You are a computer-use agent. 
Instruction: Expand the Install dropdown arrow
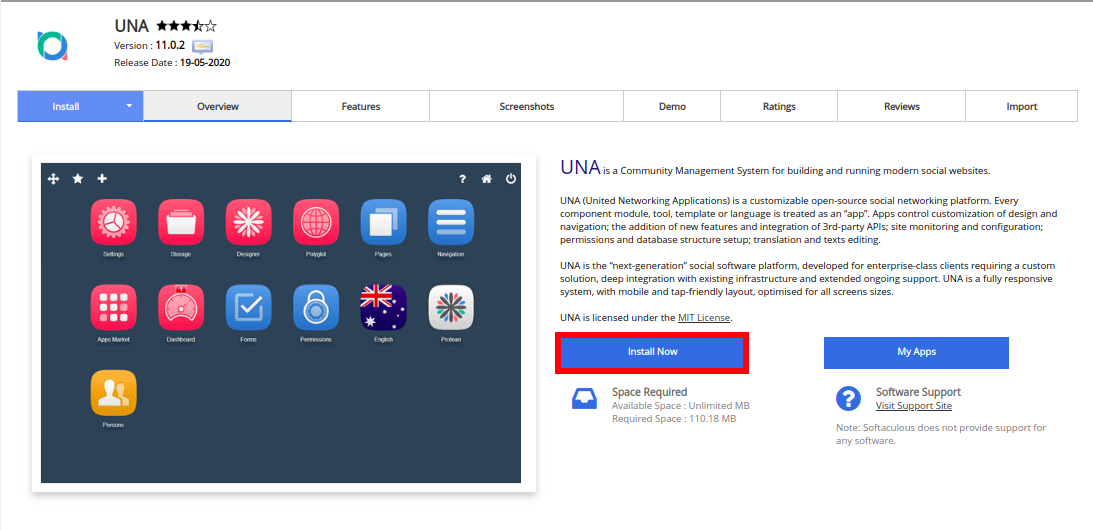129,106
